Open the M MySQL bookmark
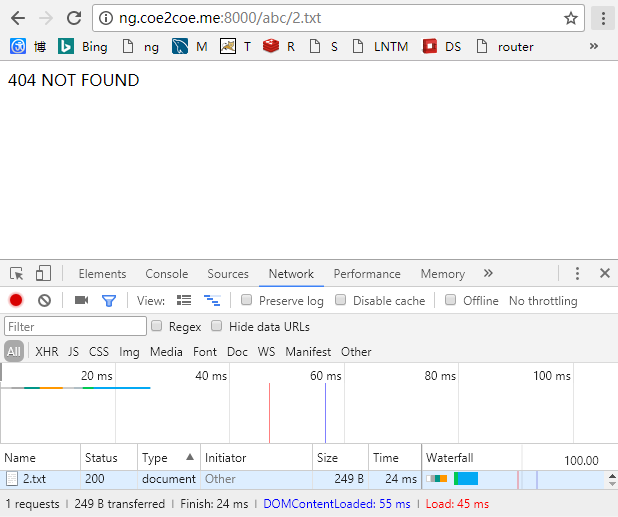The width and height of the screenshot is (618, 517). click(190, 46)
